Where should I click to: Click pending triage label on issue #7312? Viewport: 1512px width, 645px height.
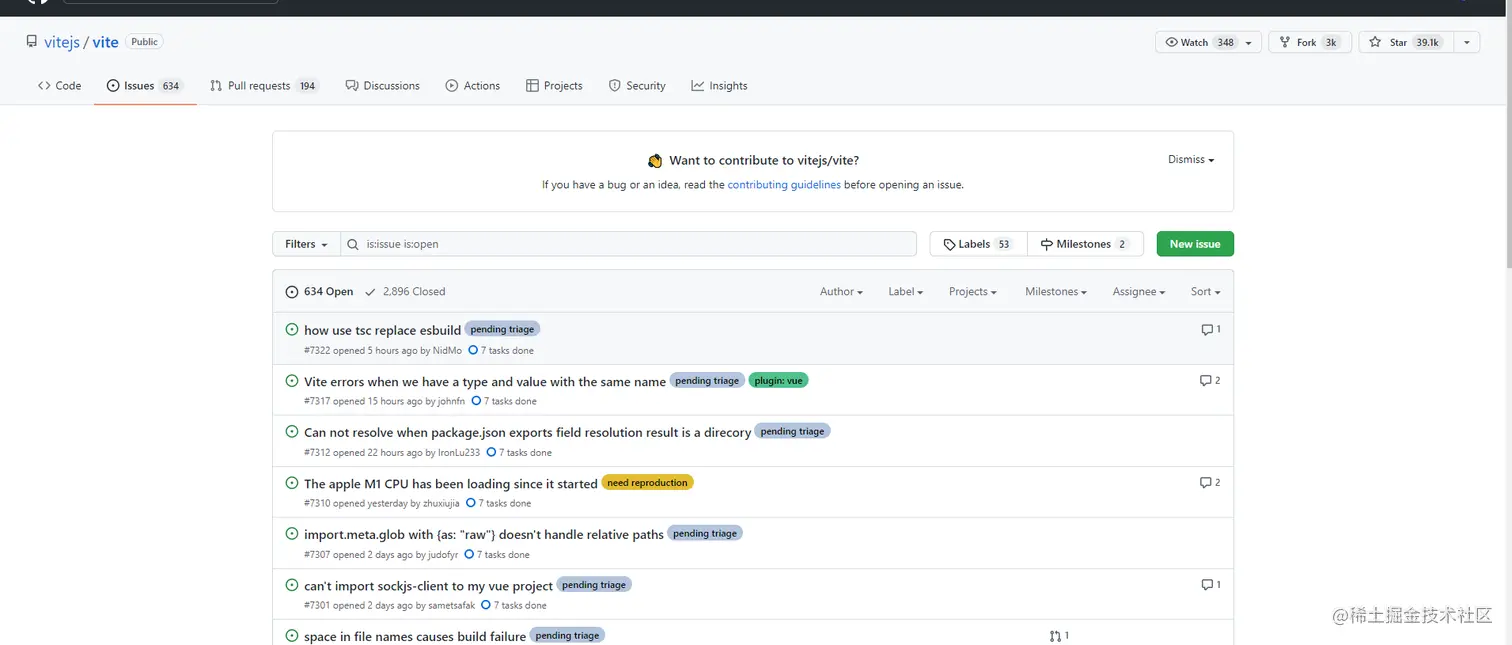792,431
